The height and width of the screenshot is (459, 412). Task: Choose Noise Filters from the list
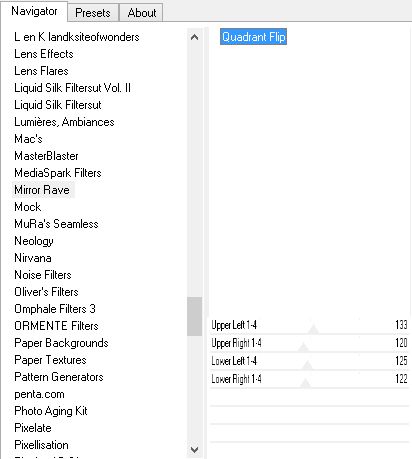pyautogui.click(x=43, y=275)
